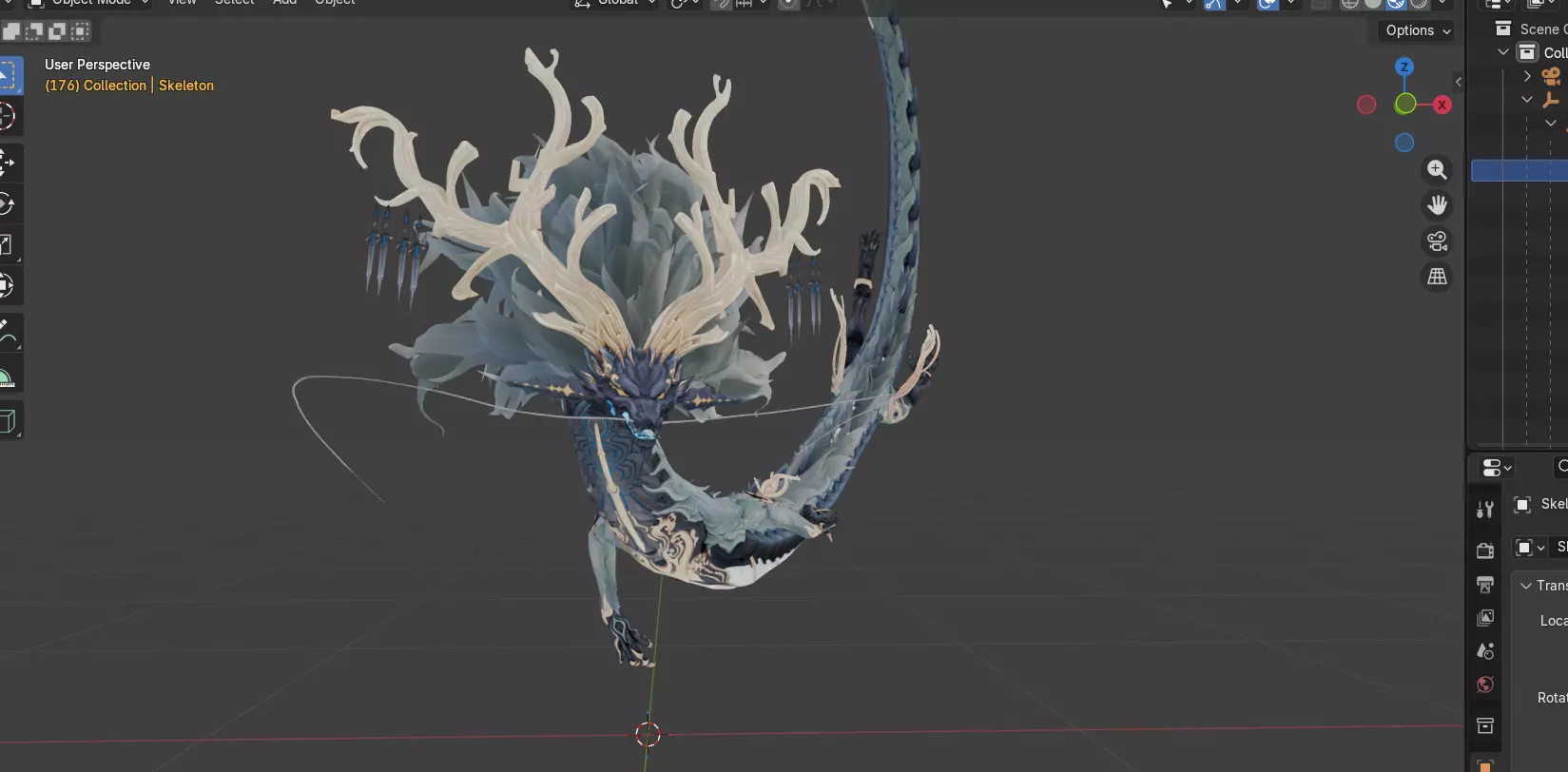Align view to negative X axis
Image resolution: width=1568 pixels, height=772 pixels.
(x=1366, y=105)
